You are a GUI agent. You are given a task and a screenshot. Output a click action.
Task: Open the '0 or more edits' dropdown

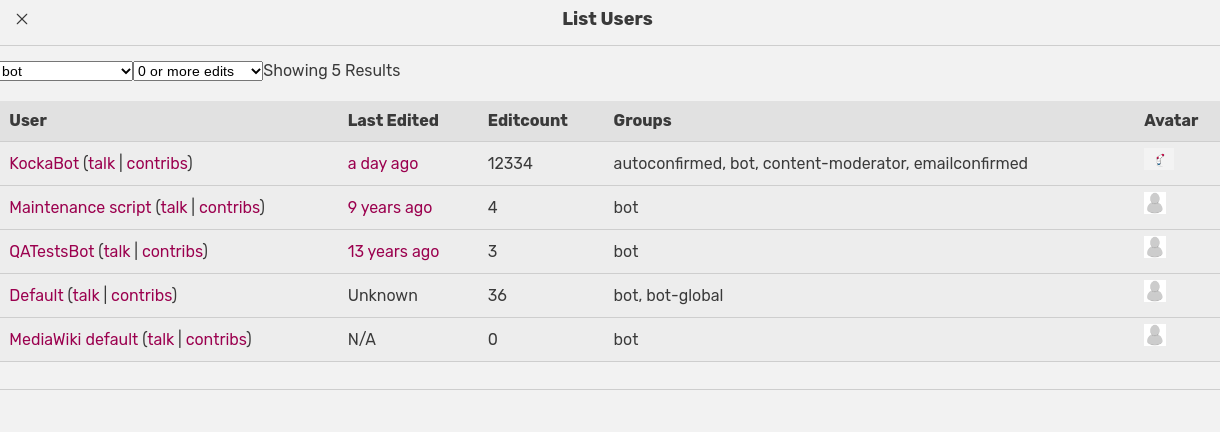198,71
